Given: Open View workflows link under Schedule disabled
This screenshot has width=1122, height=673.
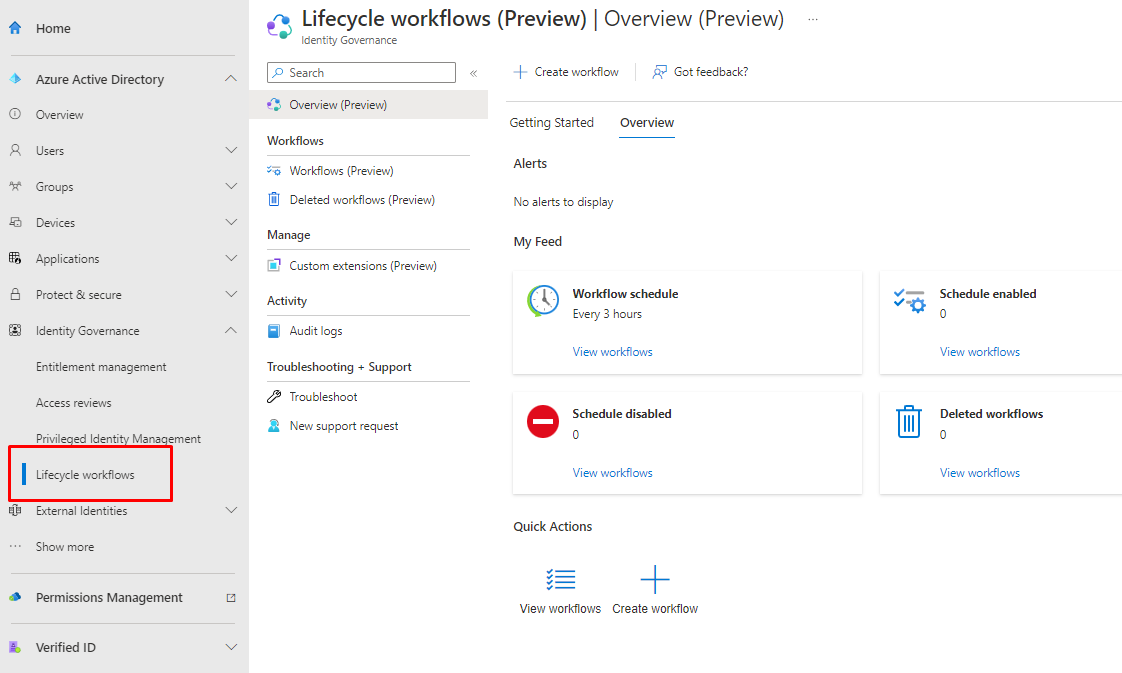Looking at the screenshot, I should [612, 473].
